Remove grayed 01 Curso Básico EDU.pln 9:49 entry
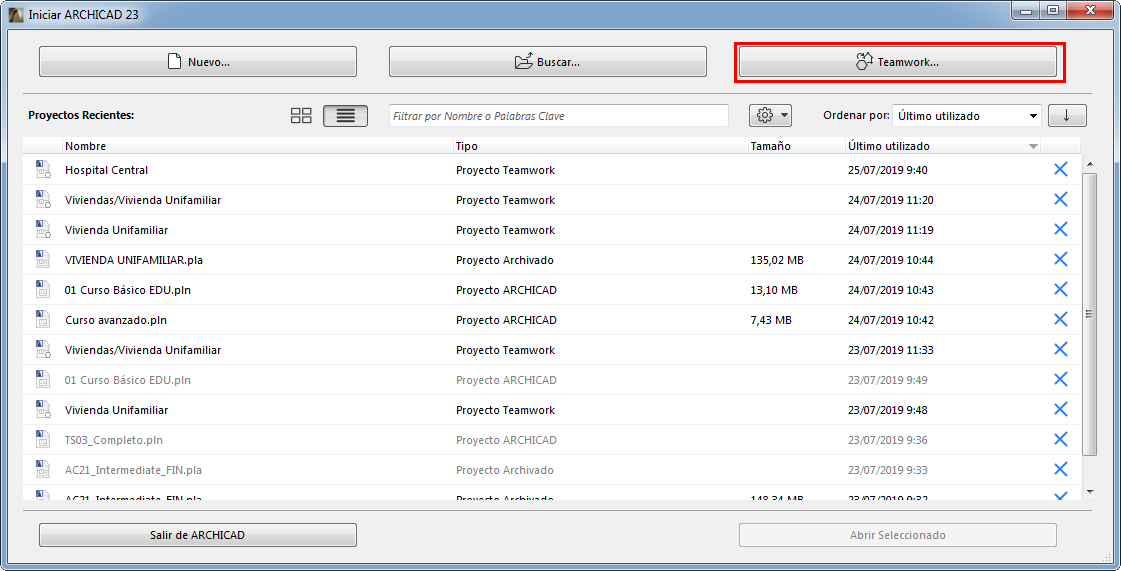The image size is (1121, 571). click(1061, 379)
